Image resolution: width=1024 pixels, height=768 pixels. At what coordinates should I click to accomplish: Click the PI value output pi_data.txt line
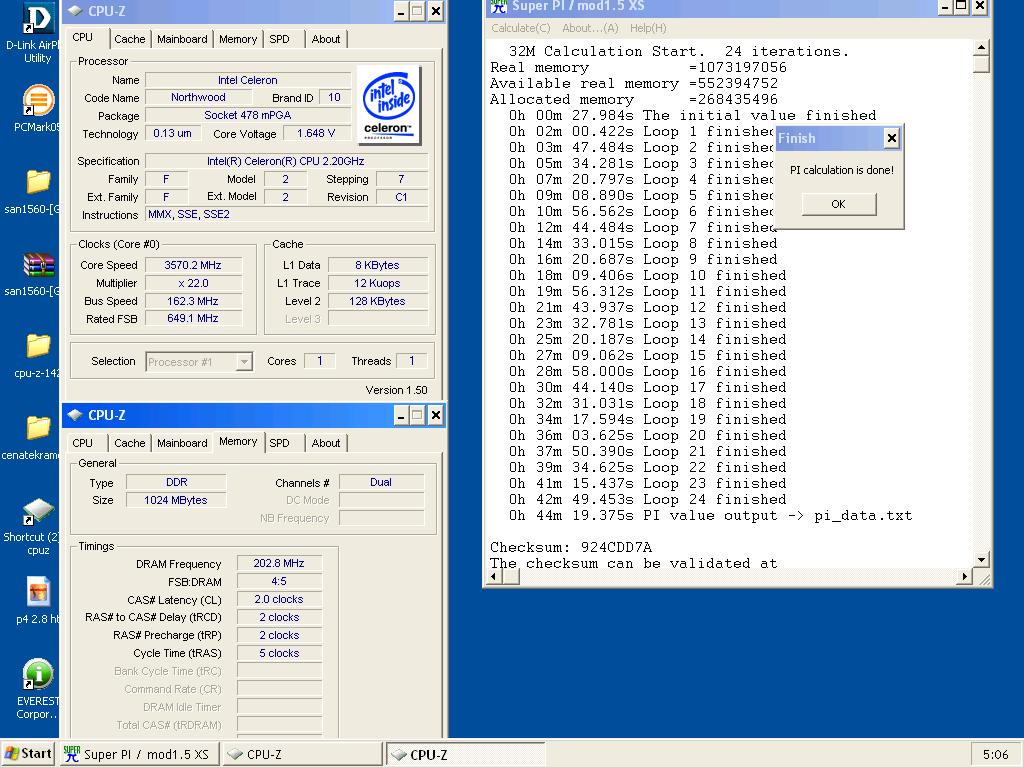coord(711,515)
